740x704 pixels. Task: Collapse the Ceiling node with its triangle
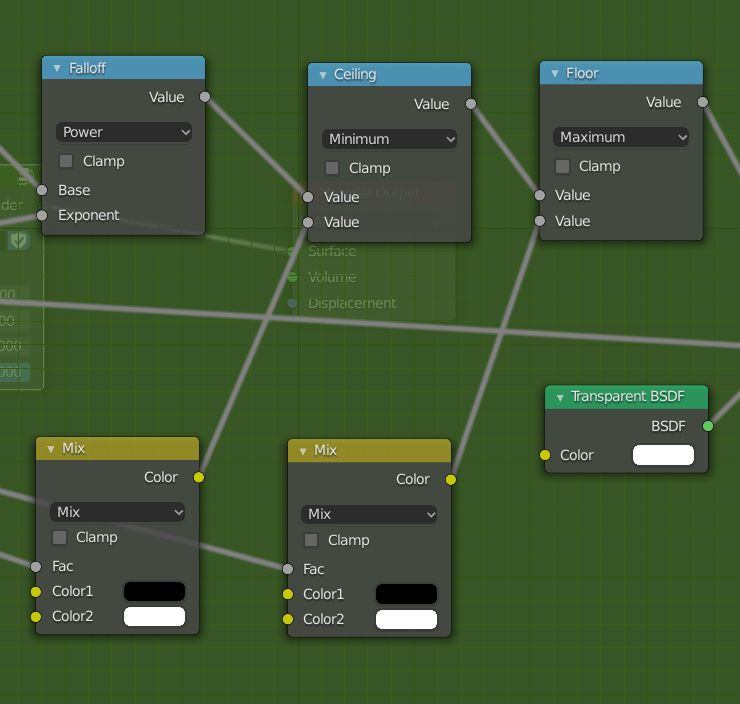(x=323, y=75)
